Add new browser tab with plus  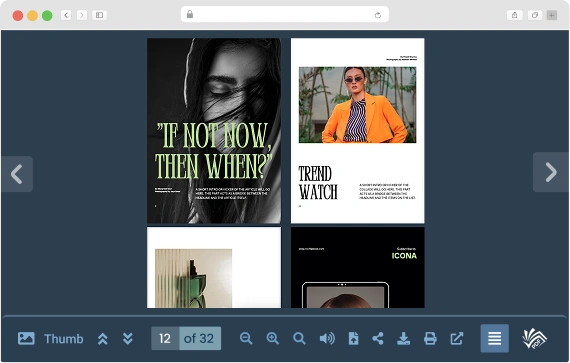(x=552, y=15)
